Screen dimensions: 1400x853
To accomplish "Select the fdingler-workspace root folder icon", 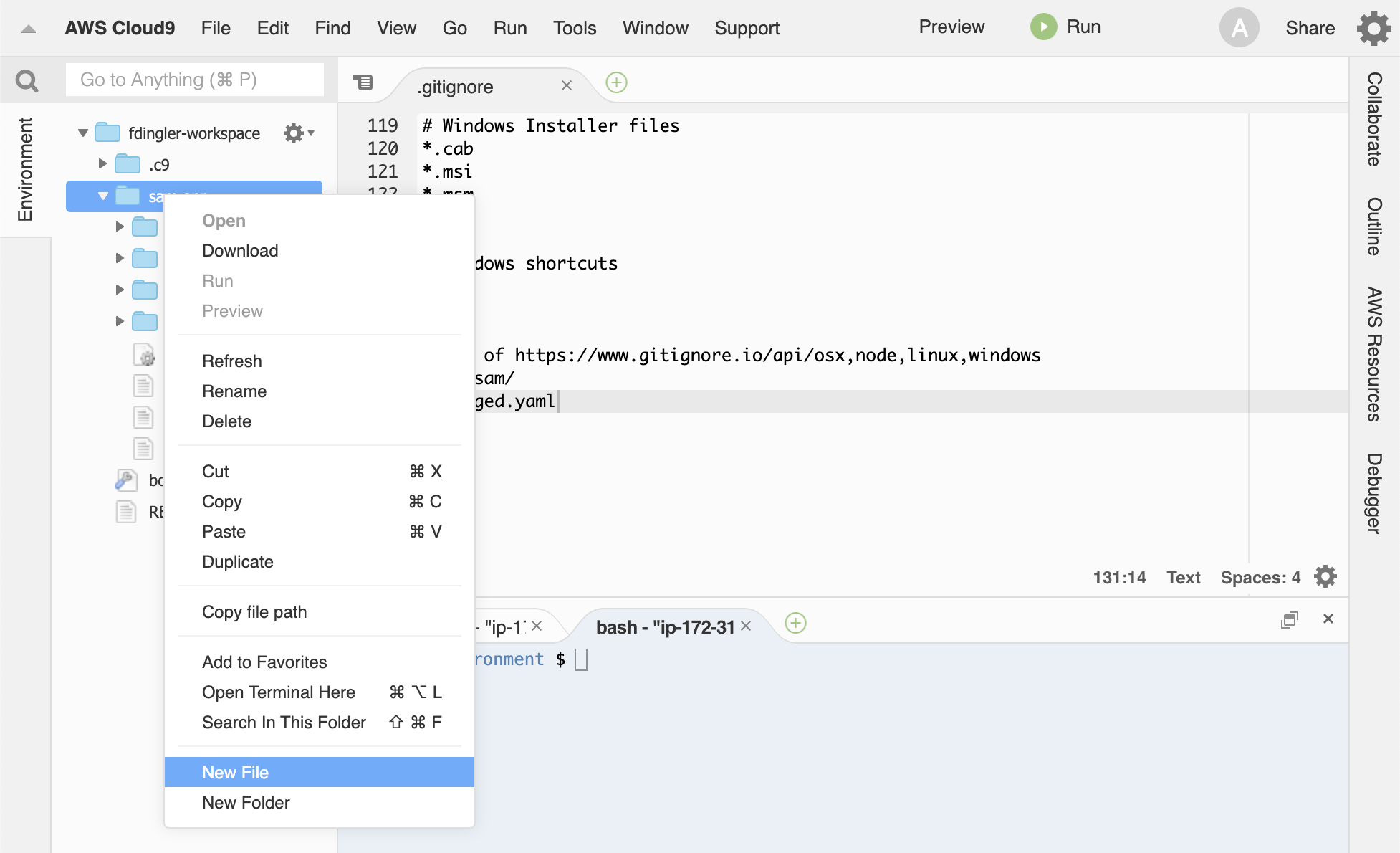I will click(107, 133).
